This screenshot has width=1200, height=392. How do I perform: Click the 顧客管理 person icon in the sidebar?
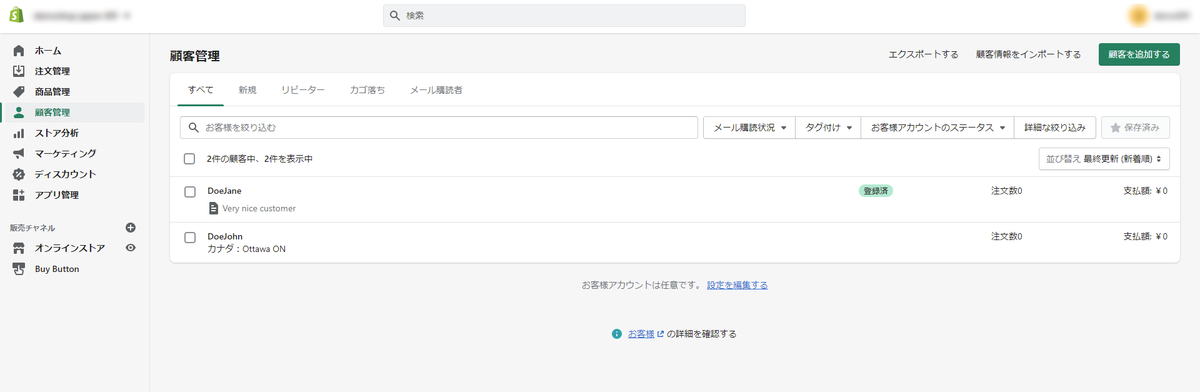18,112
